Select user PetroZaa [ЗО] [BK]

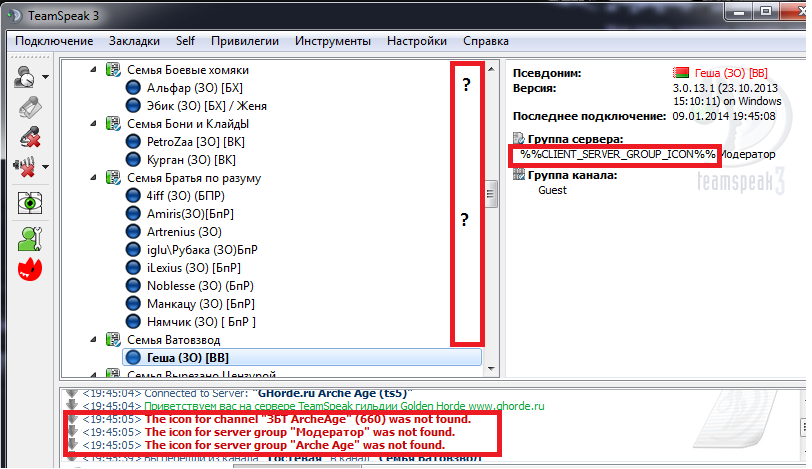195,141
